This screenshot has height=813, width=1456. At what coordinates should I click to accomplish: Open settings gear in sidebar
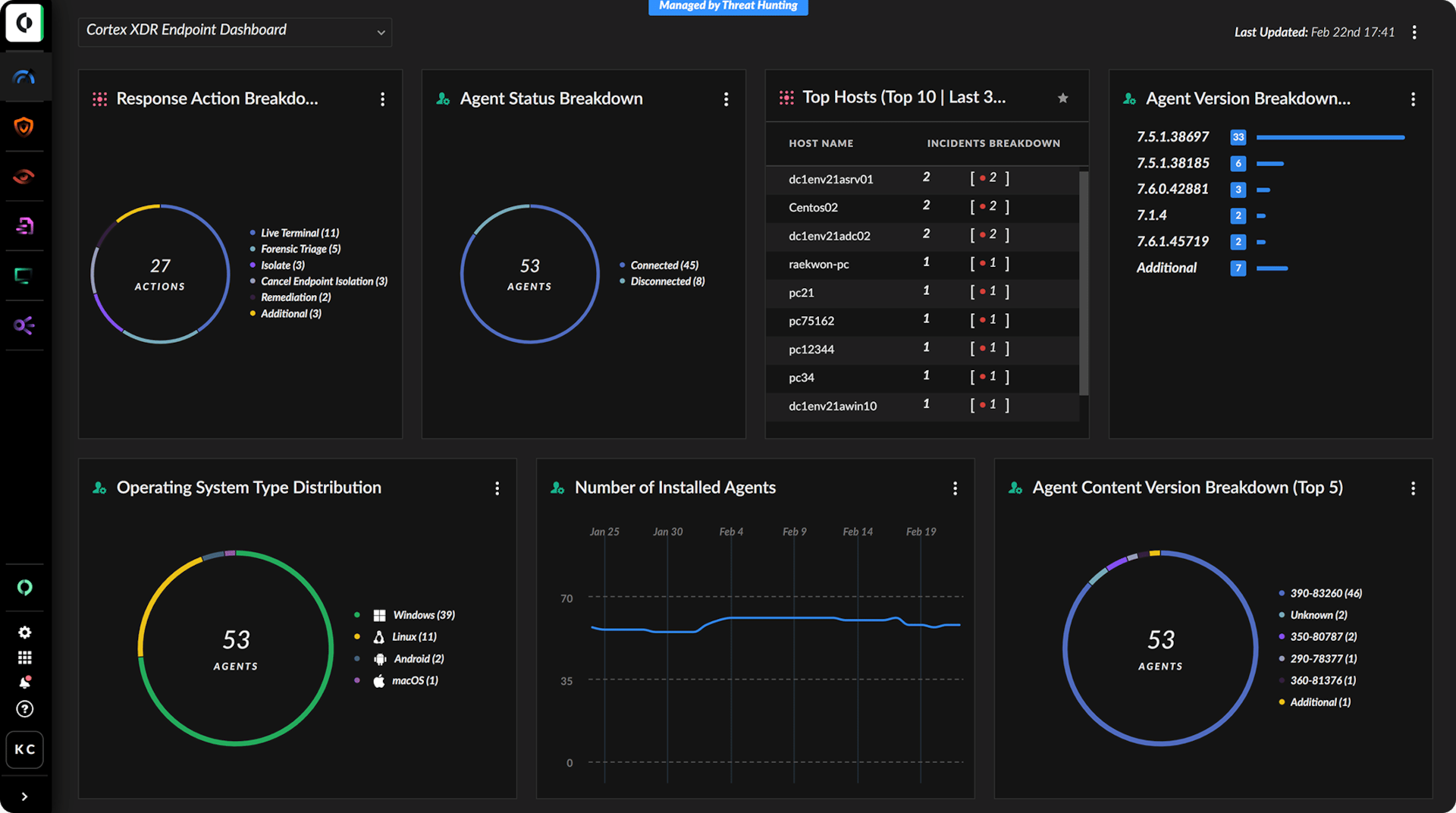(x=25, y=633)
